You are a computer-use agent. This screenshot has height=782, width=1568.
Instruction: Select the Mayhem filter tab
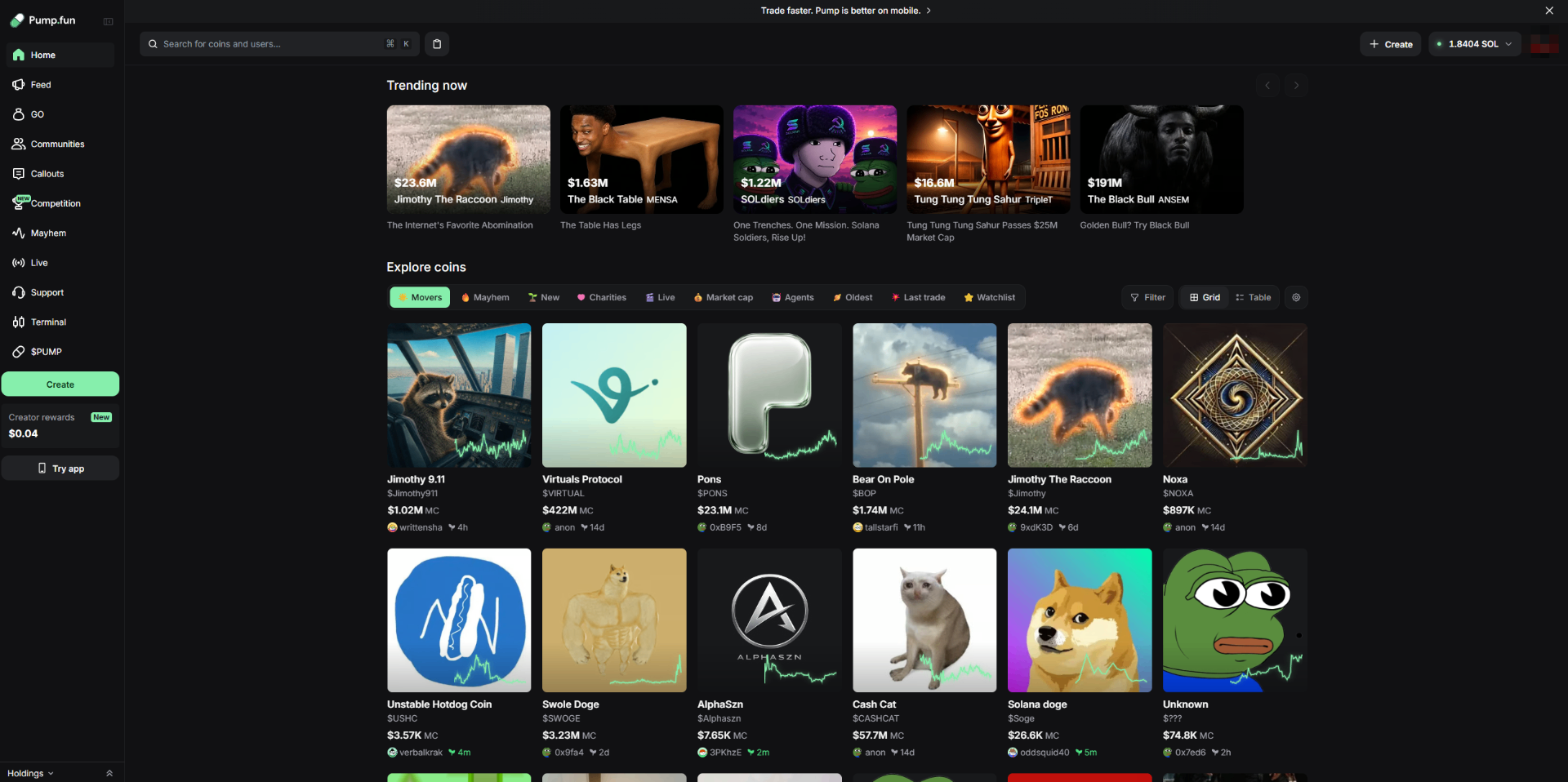click(485, 297)
